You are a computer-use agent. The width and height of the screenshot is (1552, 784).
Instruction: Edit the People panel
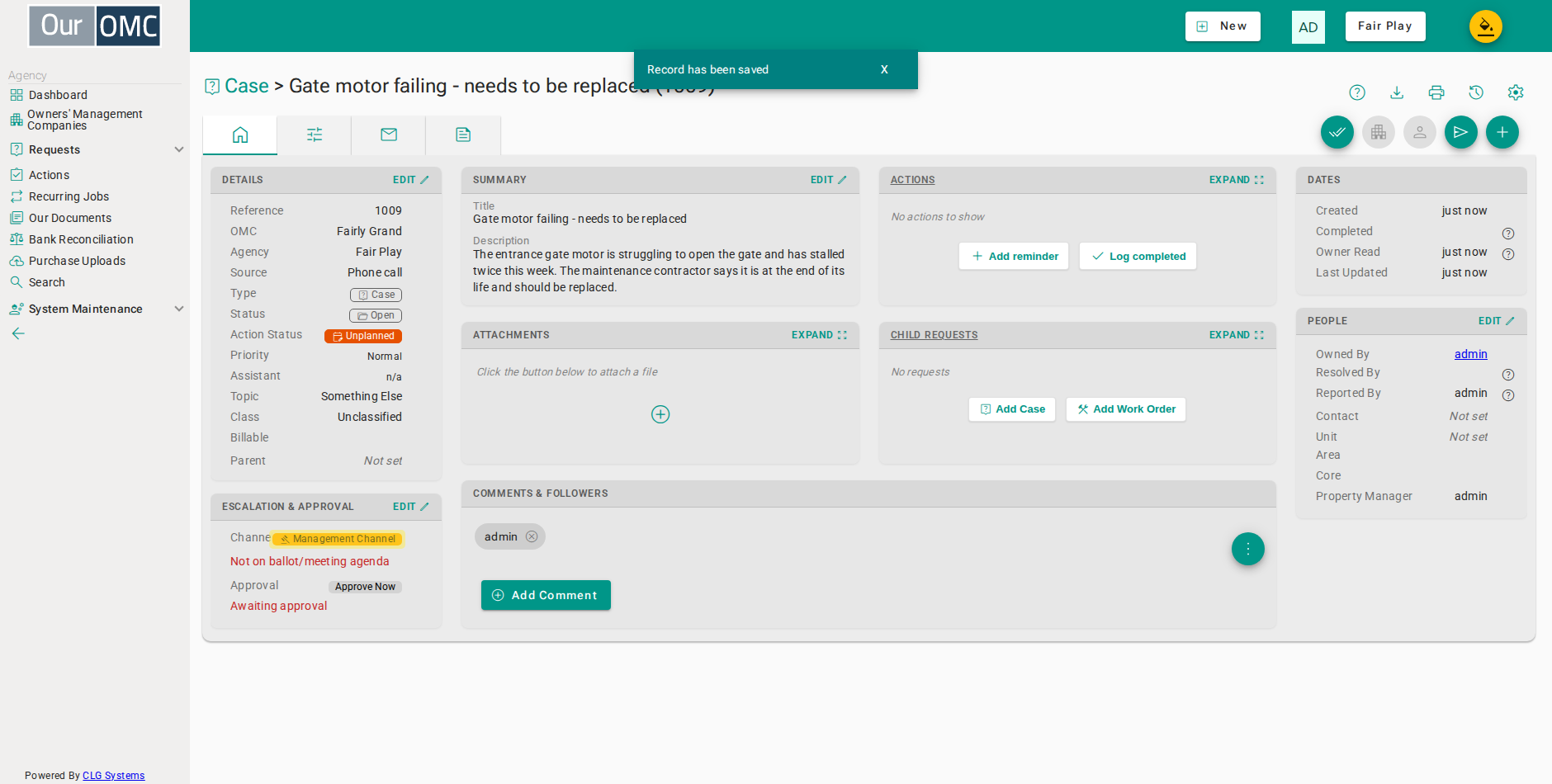click(1497, 321)
